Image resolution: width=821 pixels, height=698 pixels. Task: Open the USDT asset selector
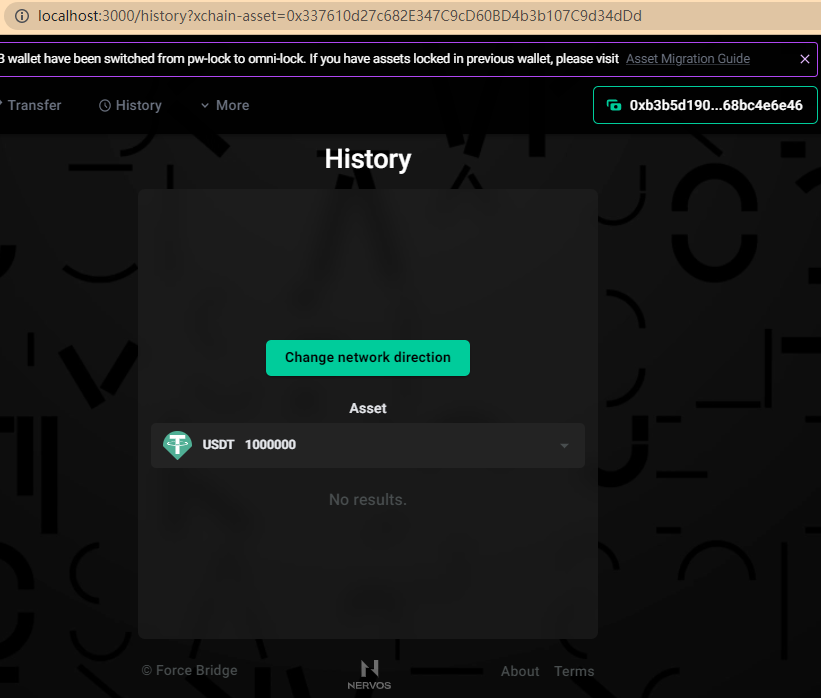click(368, 445)
